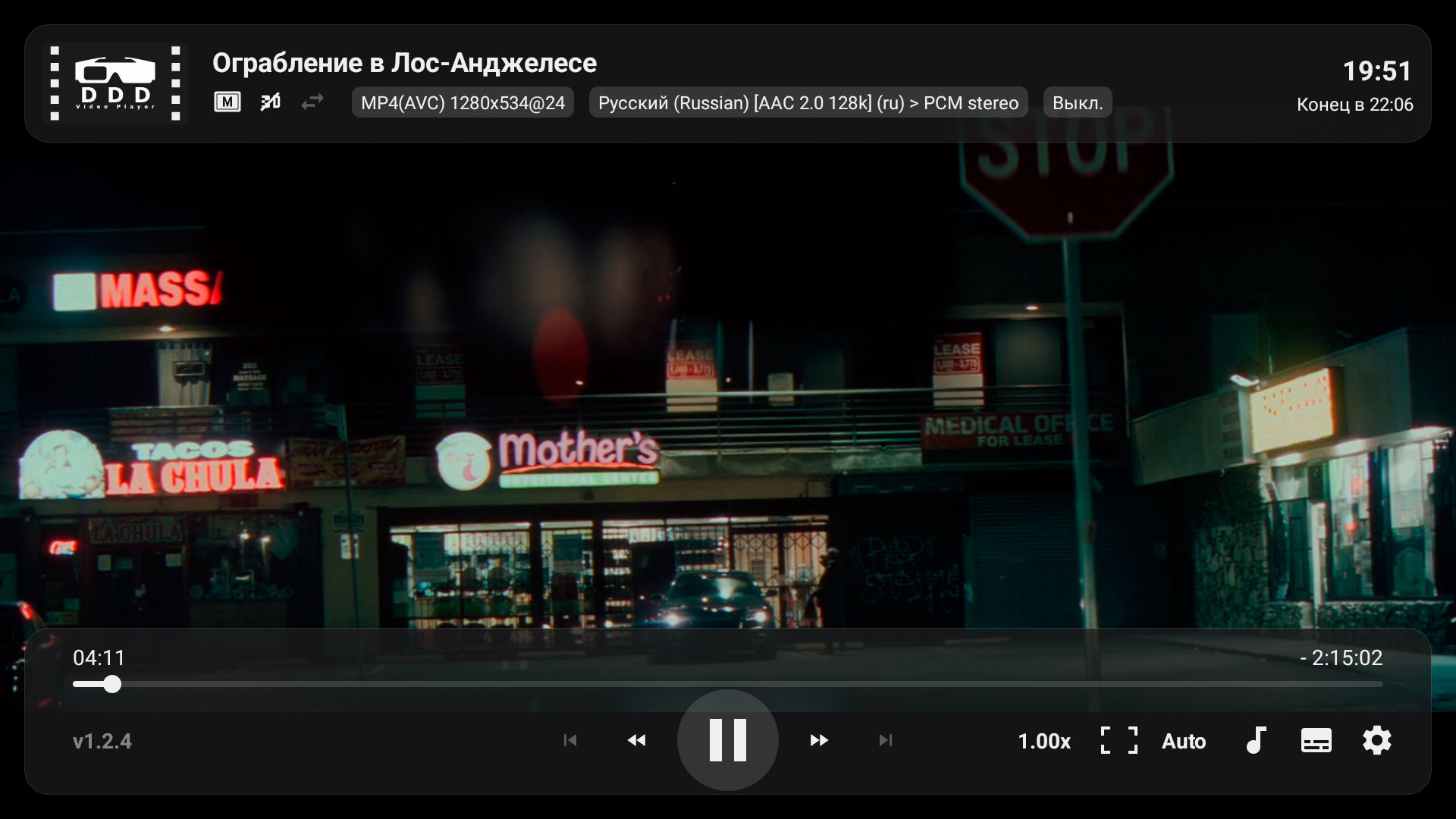Click the MP4(AVC) 1280x534@24 video info chip
This screenshot has height=819, width=1456.
(x=463, y=102)
